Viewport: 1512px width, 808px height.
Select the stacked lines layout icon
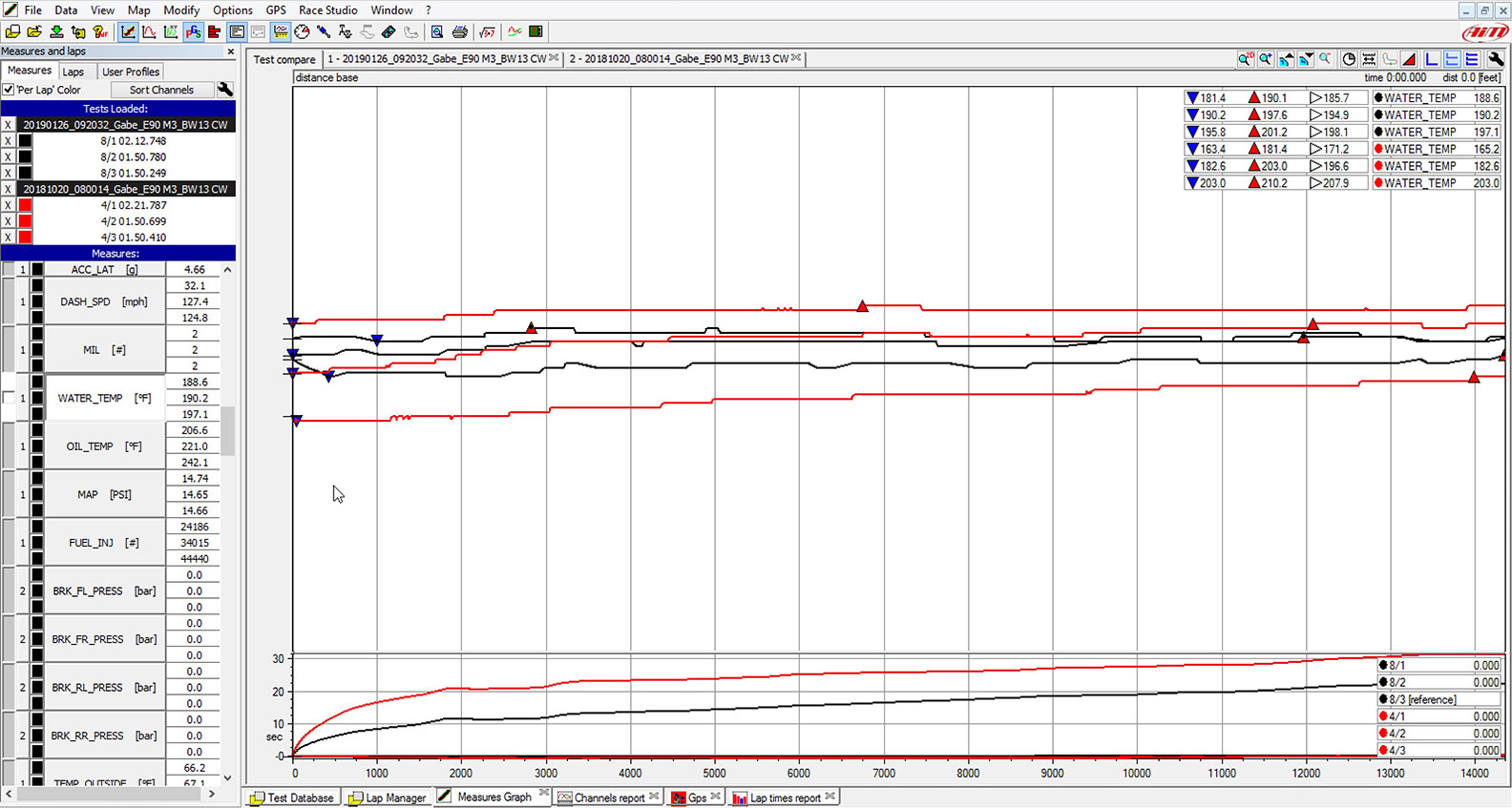1472,59
